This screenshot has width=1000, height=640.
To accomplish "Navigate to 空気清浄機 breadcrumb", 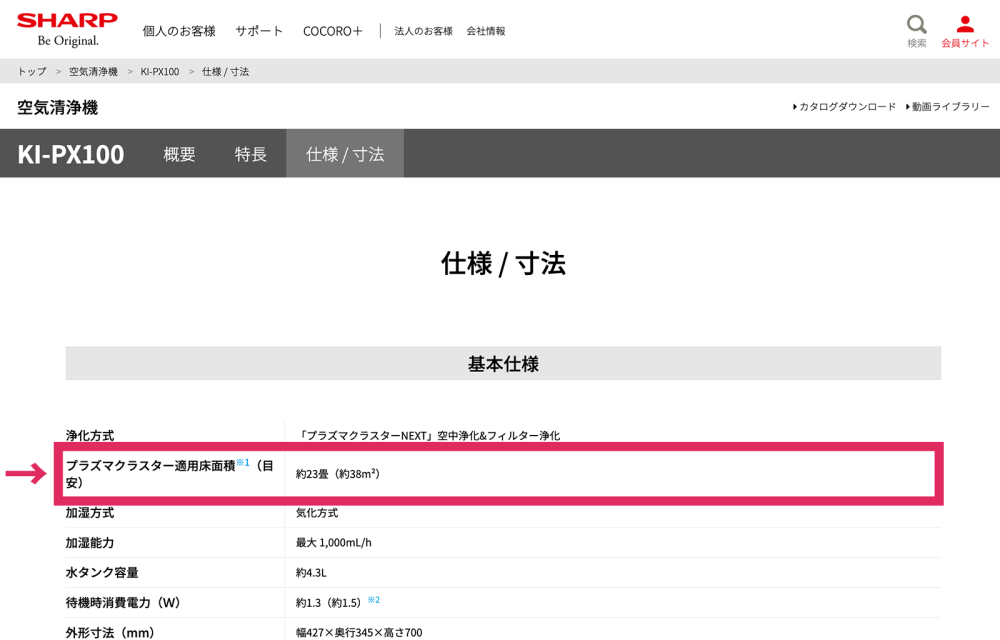I will point(93,72).
